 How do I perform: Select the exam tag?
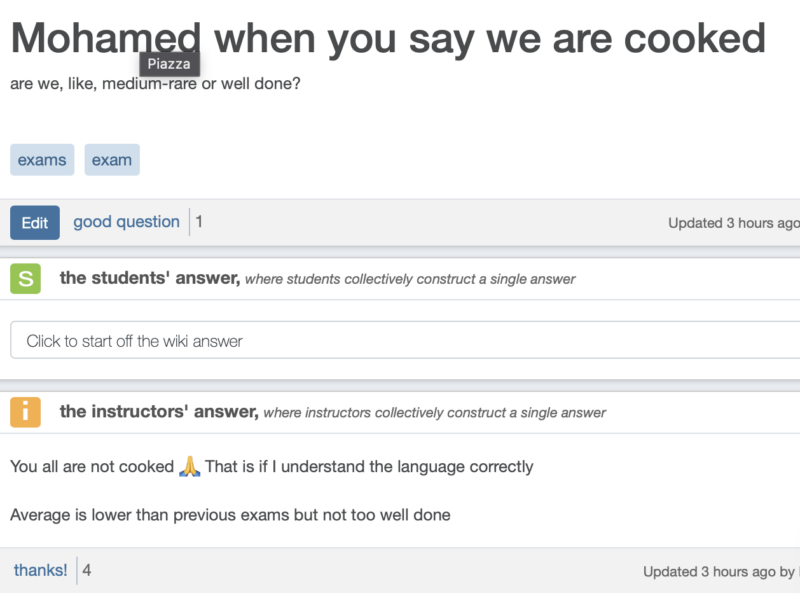[112, 159]
